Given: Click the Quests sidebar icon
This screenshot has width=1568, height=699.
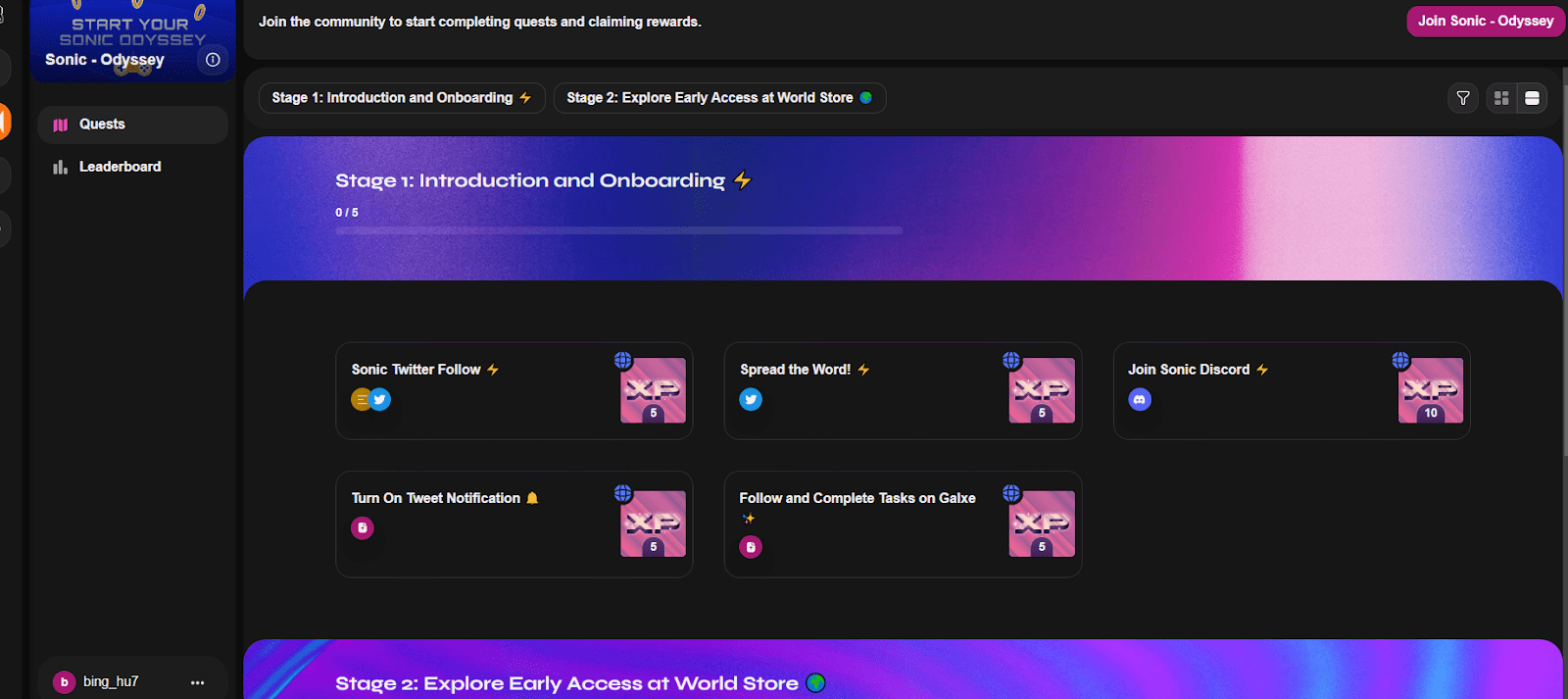Looking at the screenshot, I should [x=61, y=125].
